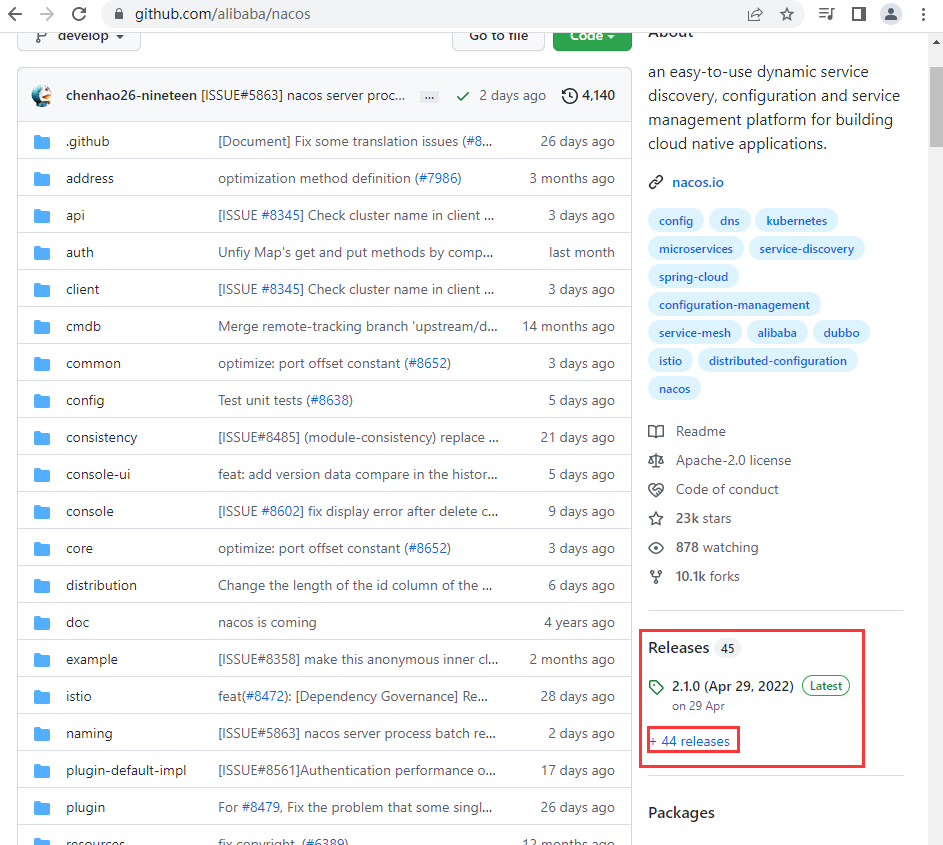The height and width of the screenshot is (845, 943).
Task: Select the dubbo topic tag
Action: 841,333
